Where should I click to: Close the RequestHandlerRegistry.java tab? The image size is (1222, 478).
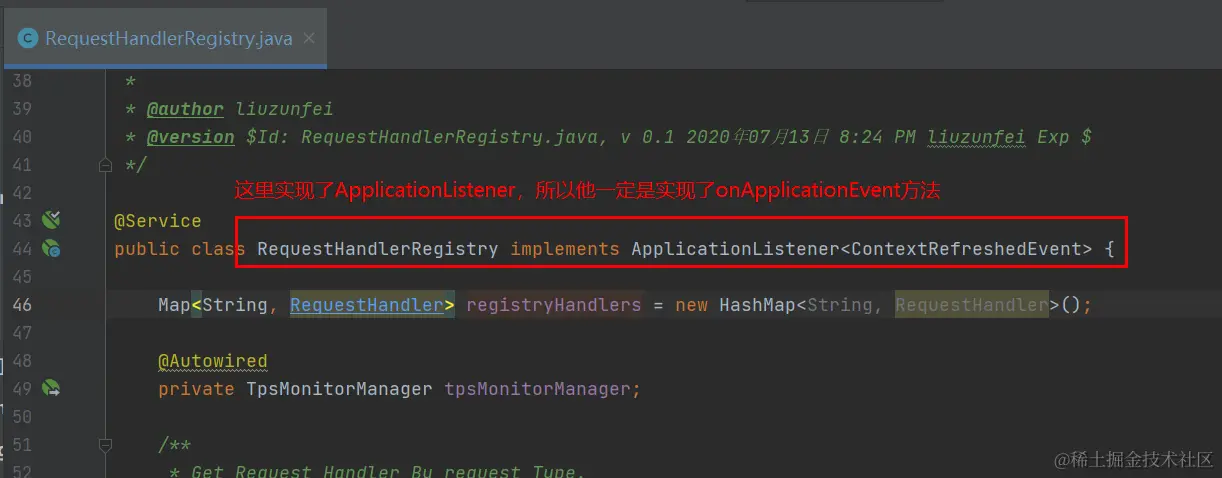tap(308, 39)
